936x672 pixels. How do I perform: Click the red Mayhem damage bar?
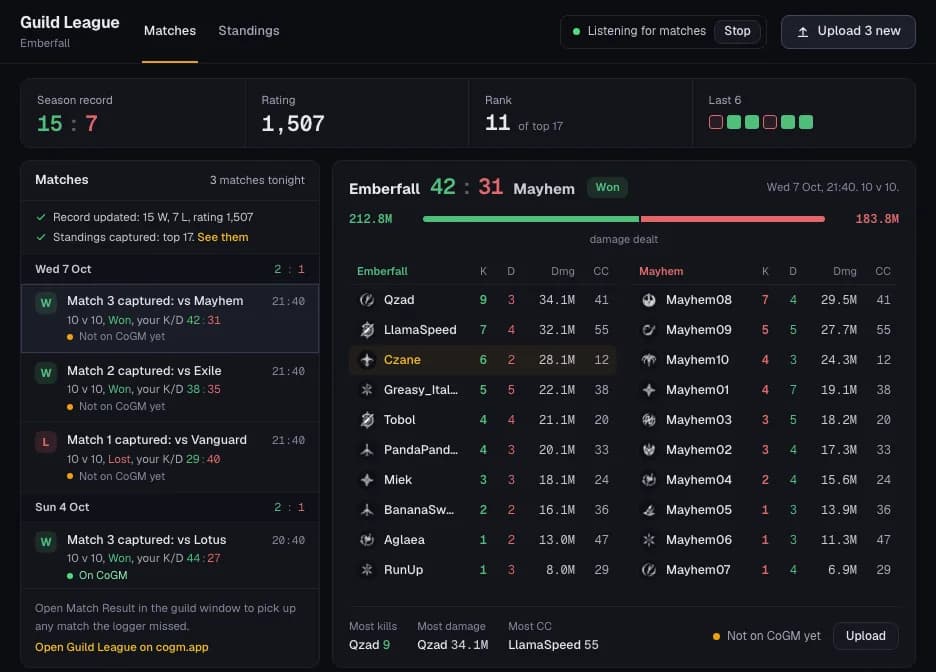(733, 219)
